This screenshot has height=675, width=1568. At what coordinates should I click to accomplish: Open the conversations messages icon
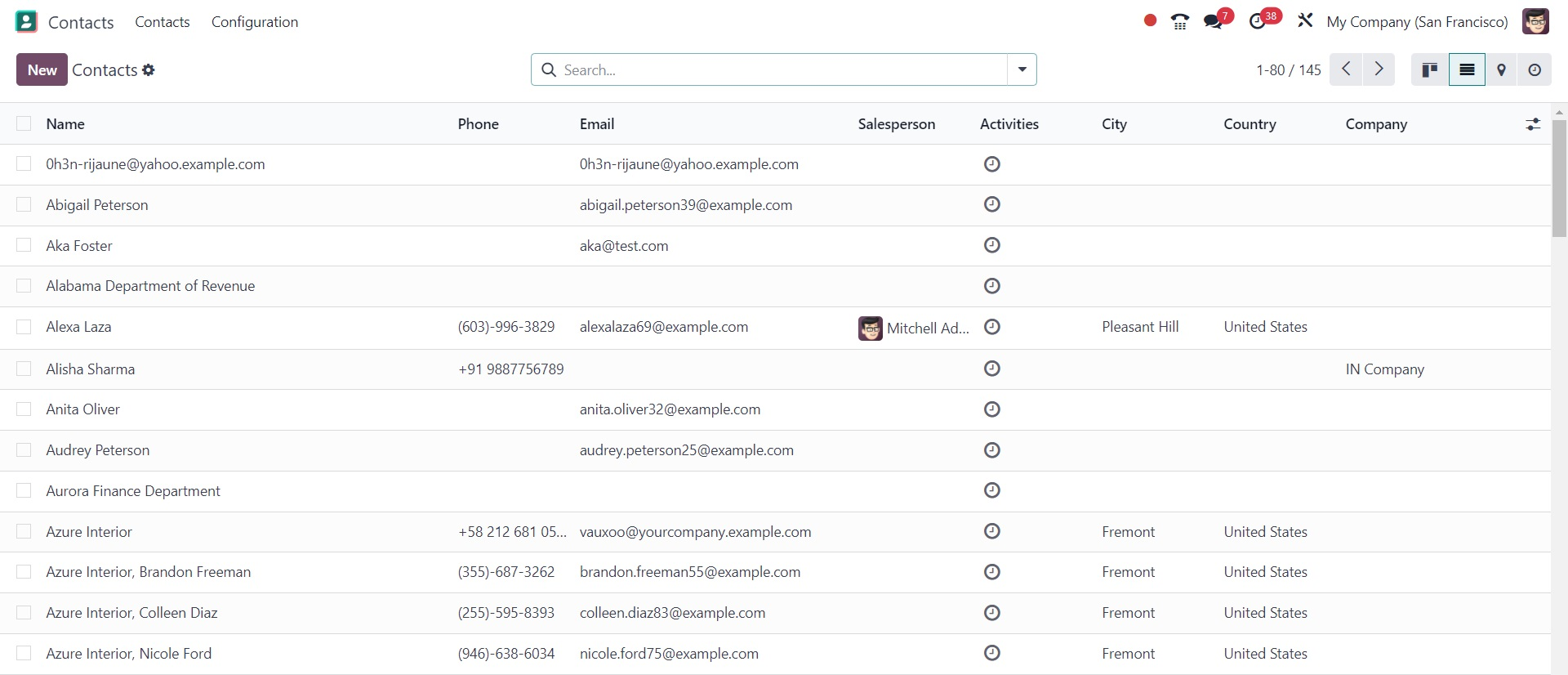(x=1214, y=22)
